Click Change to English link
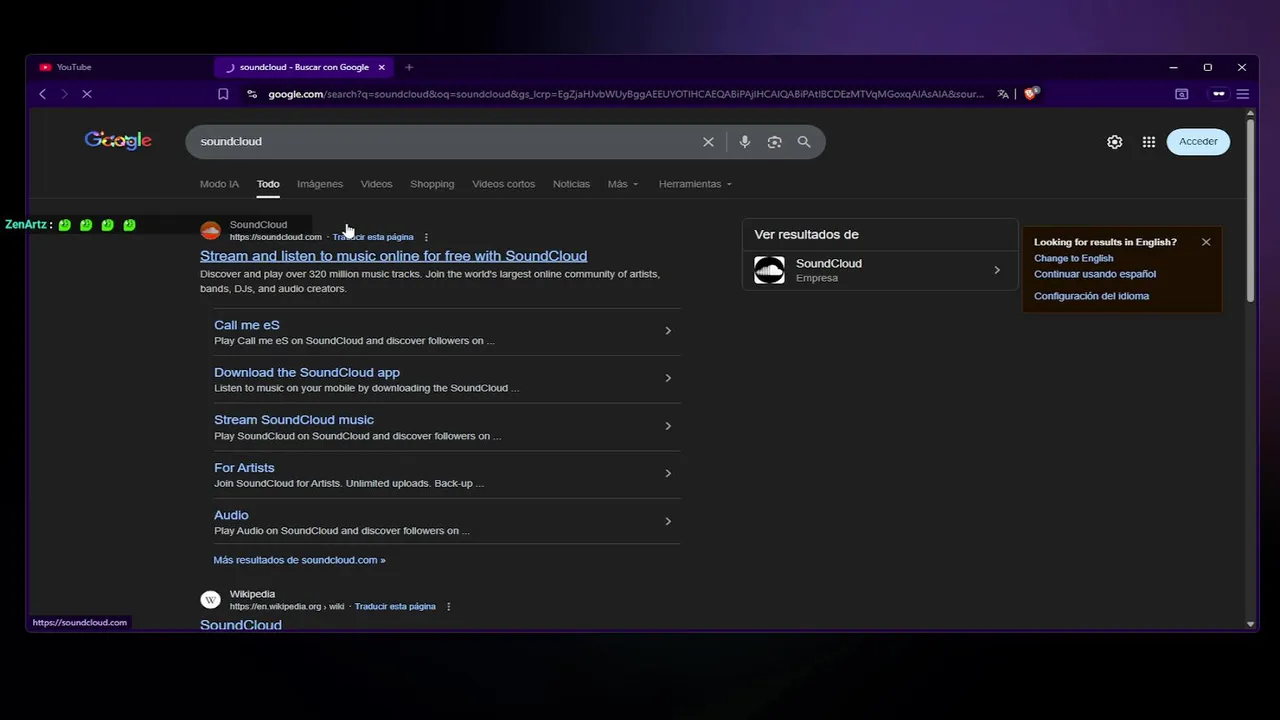 pos(1073,258)
